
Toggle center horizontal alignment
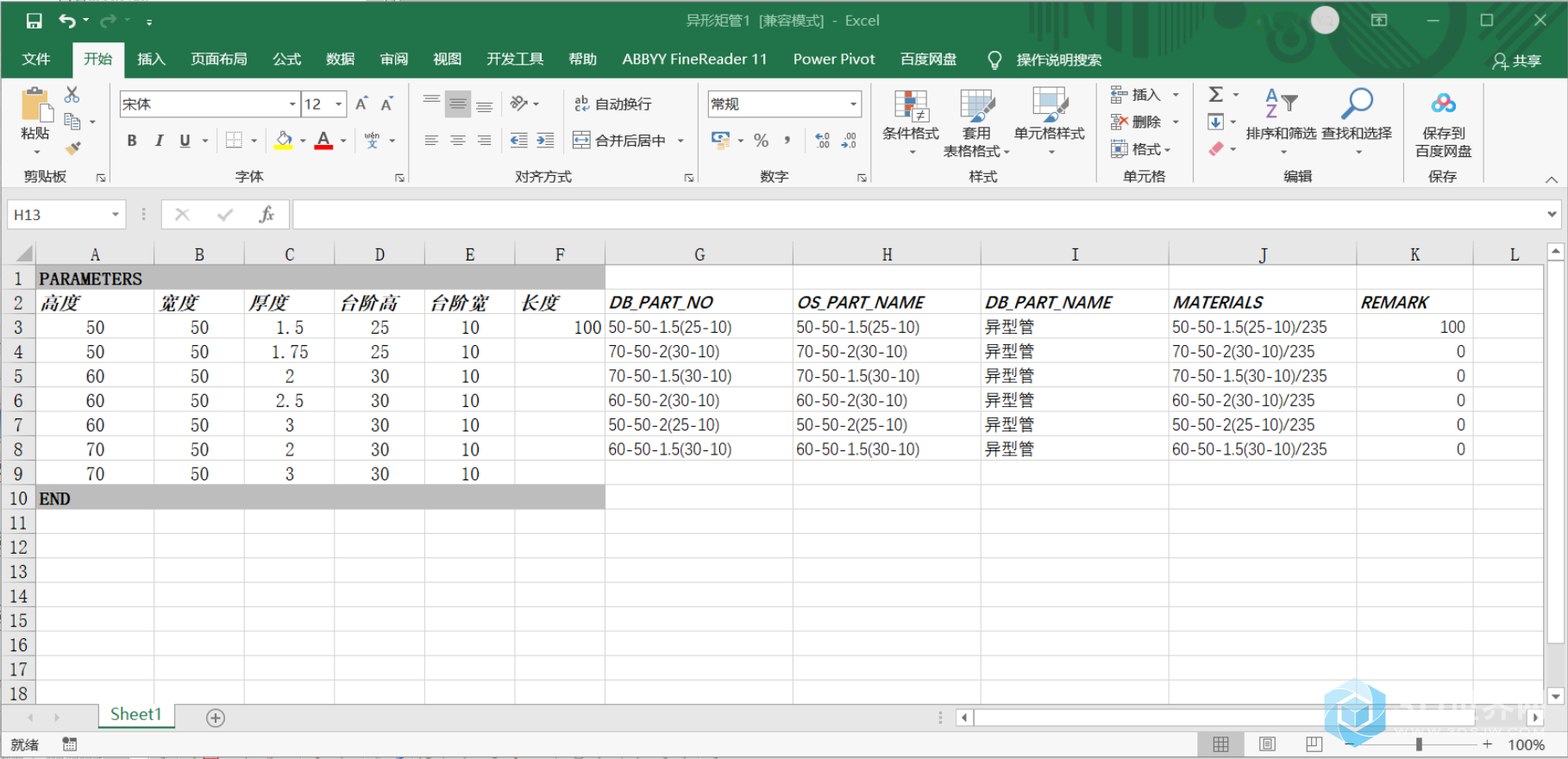458,141
